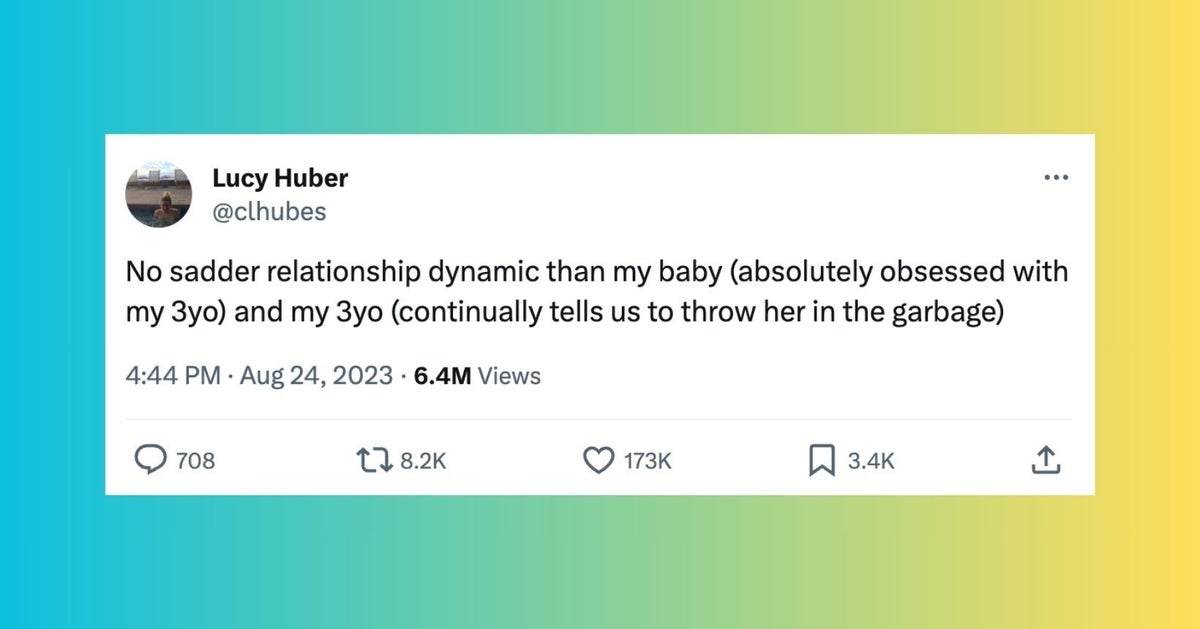Click the Lucy Huber display name
The height and width of the screenshot is (629, 1200).
(x=280, y=179)
